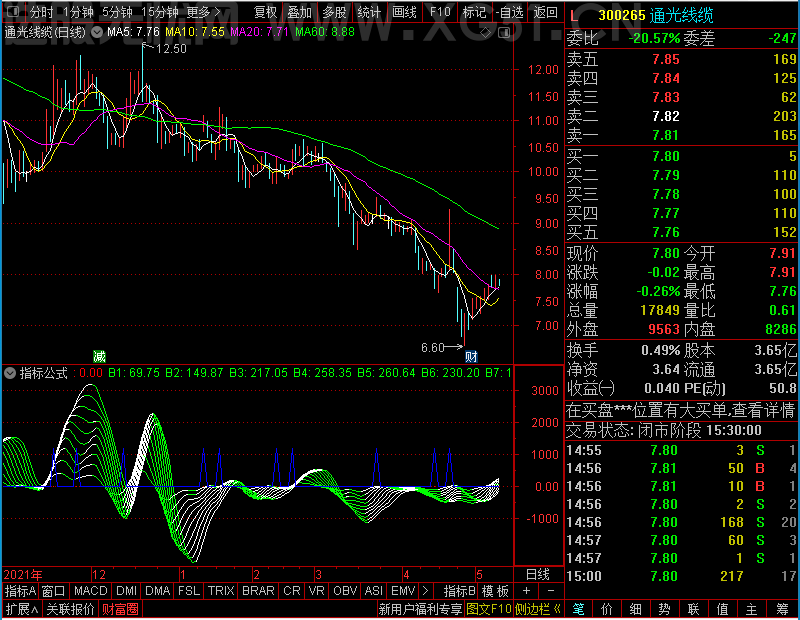Click the 新用户福利专享 link

(420, 609)
